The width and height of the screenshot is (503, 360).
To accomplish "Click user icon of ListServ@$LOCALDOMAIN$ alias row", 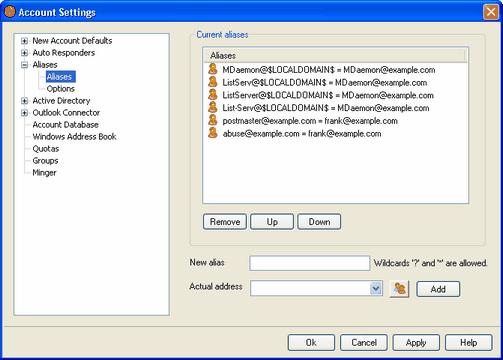I will [213, 82].
